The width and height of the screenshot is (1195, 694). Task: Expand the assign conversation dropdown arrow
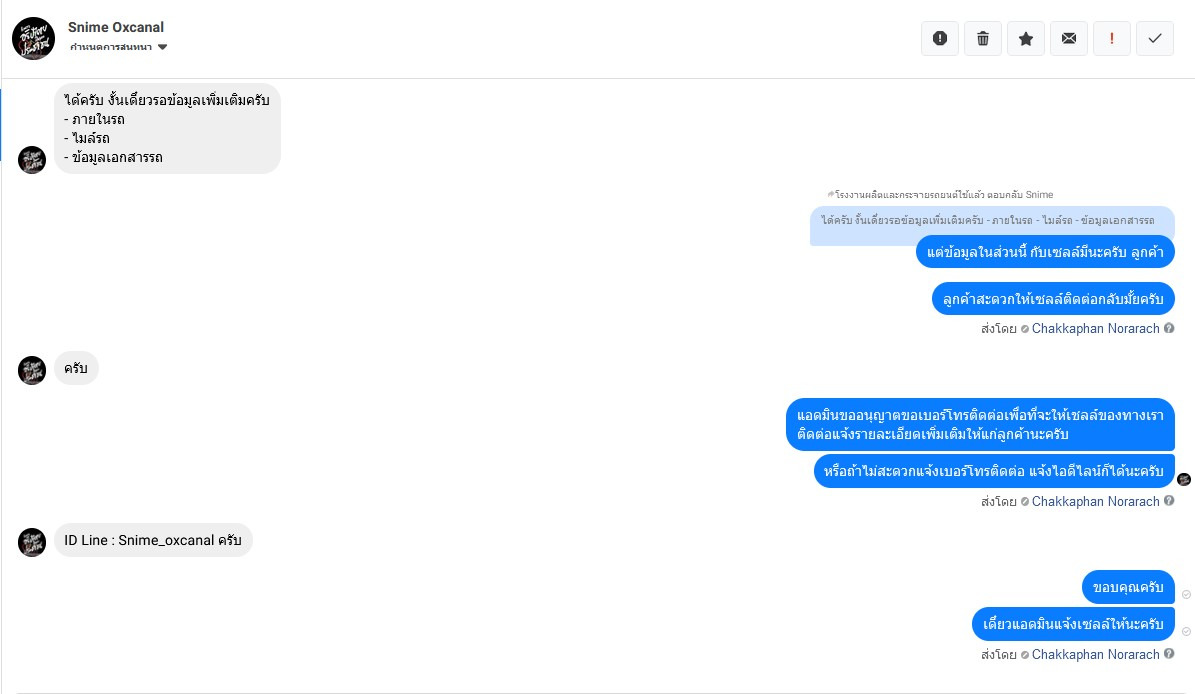click(x=162, y=47)
